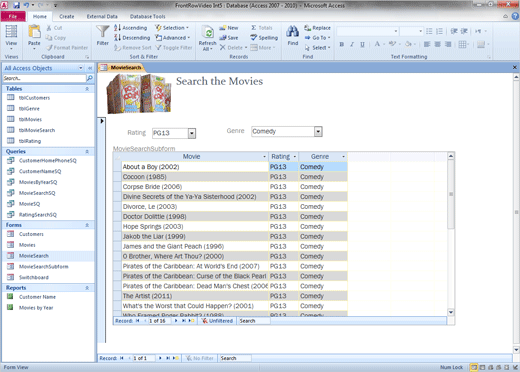Viewport: 520px width, 372px height.
Task: Open the Genre column header dropdown
Action: [x=343, y=157]
